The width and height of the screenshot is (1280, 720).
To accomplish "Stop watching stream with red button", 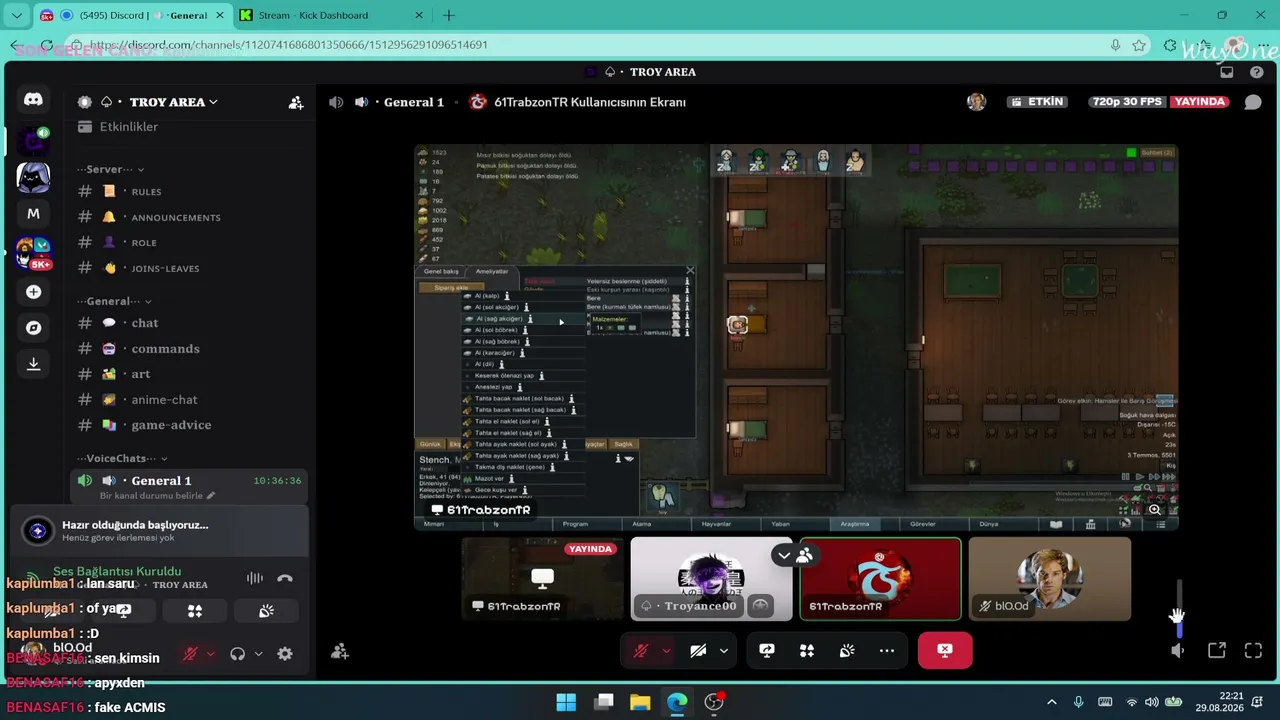I will pos(945,651).
